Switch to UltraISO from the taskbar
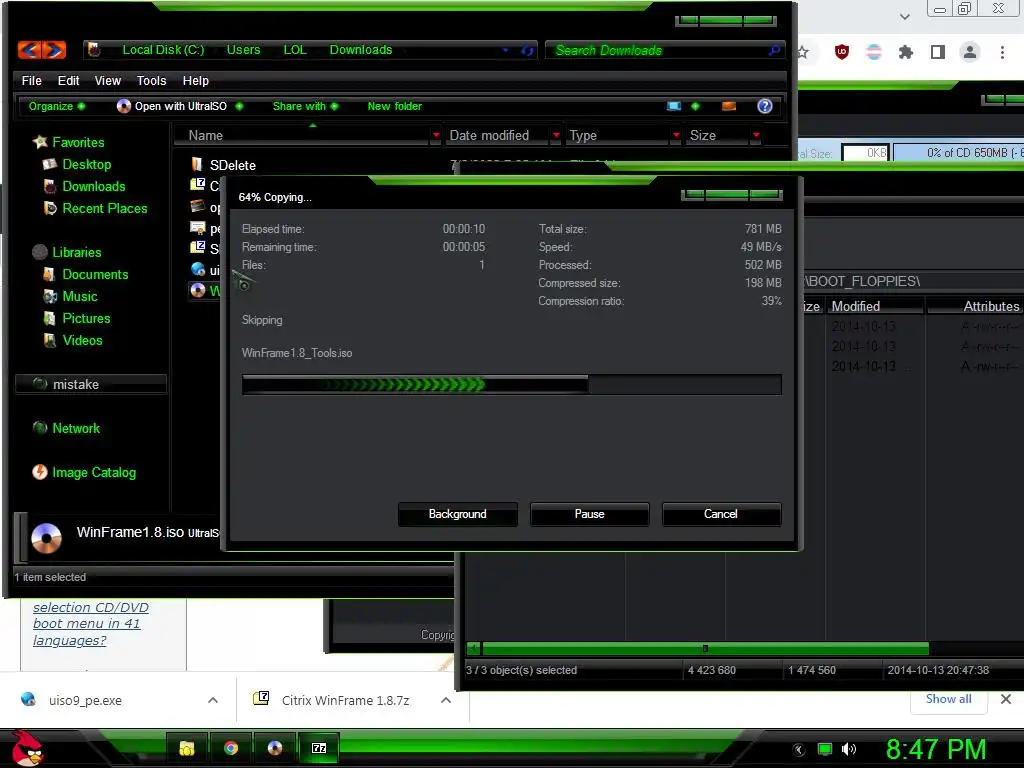 (275, 748)
